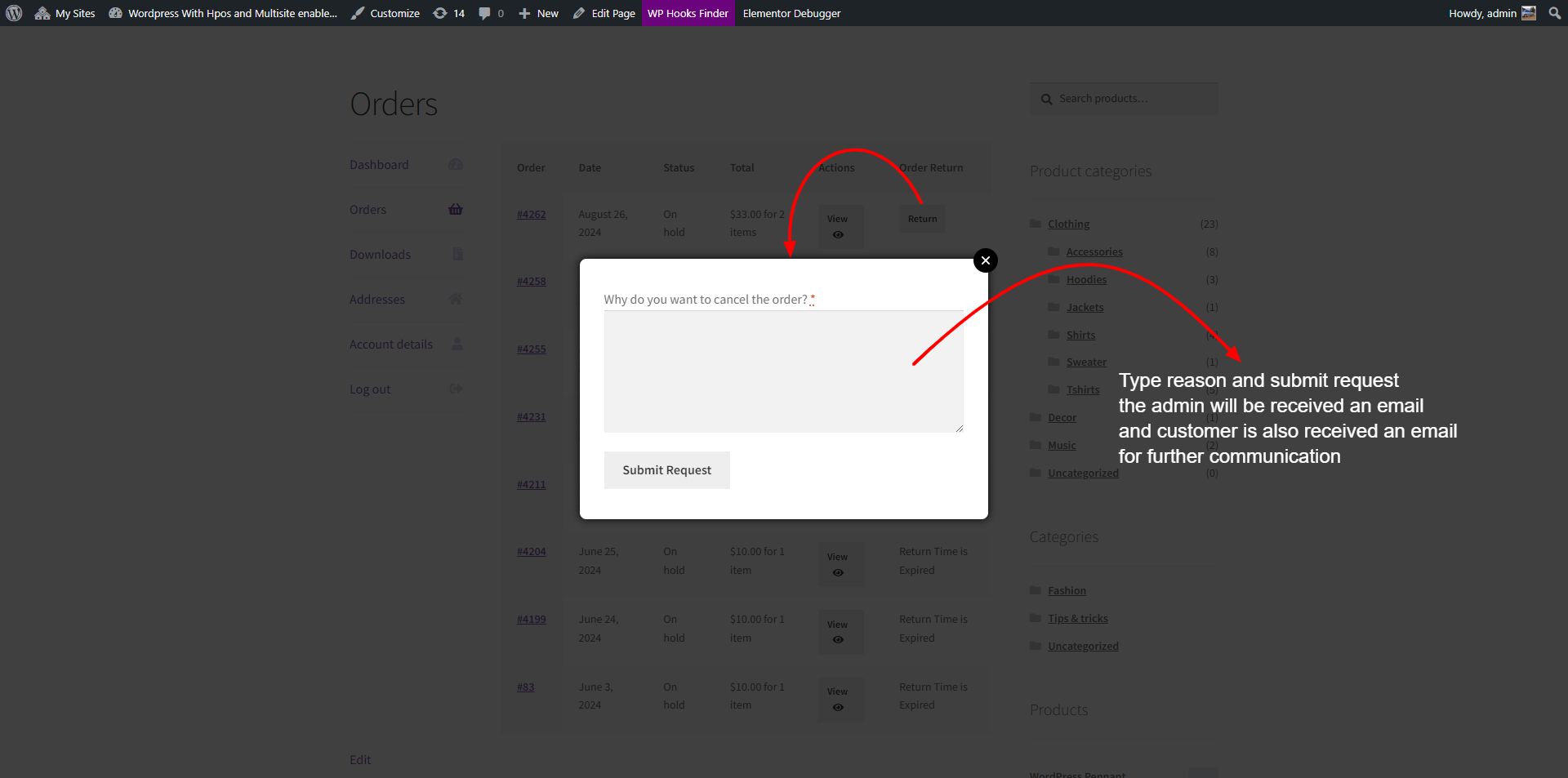
Task: Go to Orders in account menu
Action: (367, 210)
